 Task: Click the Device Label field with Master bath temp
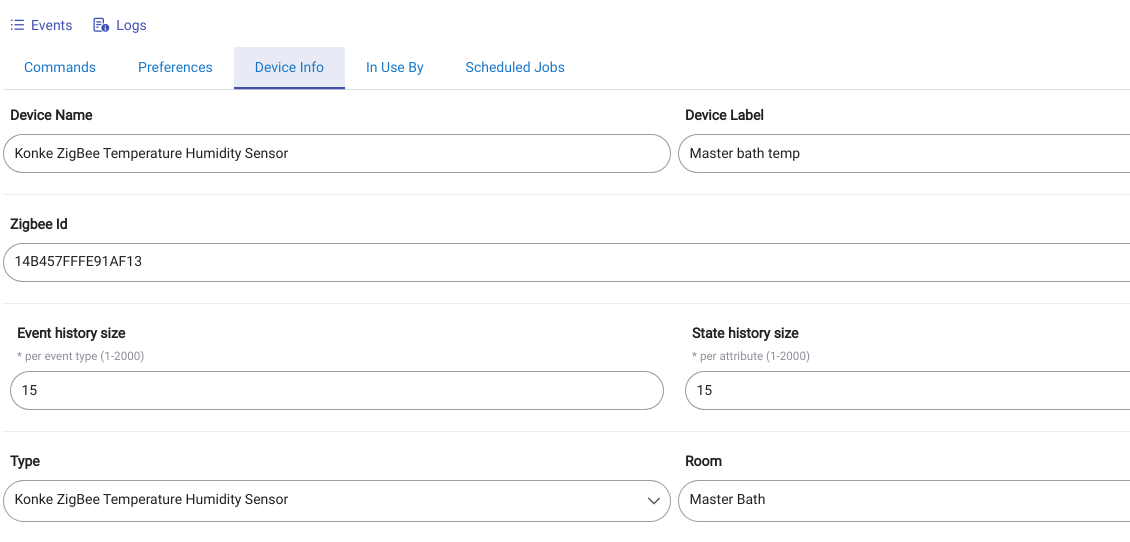tap(904, 154)
